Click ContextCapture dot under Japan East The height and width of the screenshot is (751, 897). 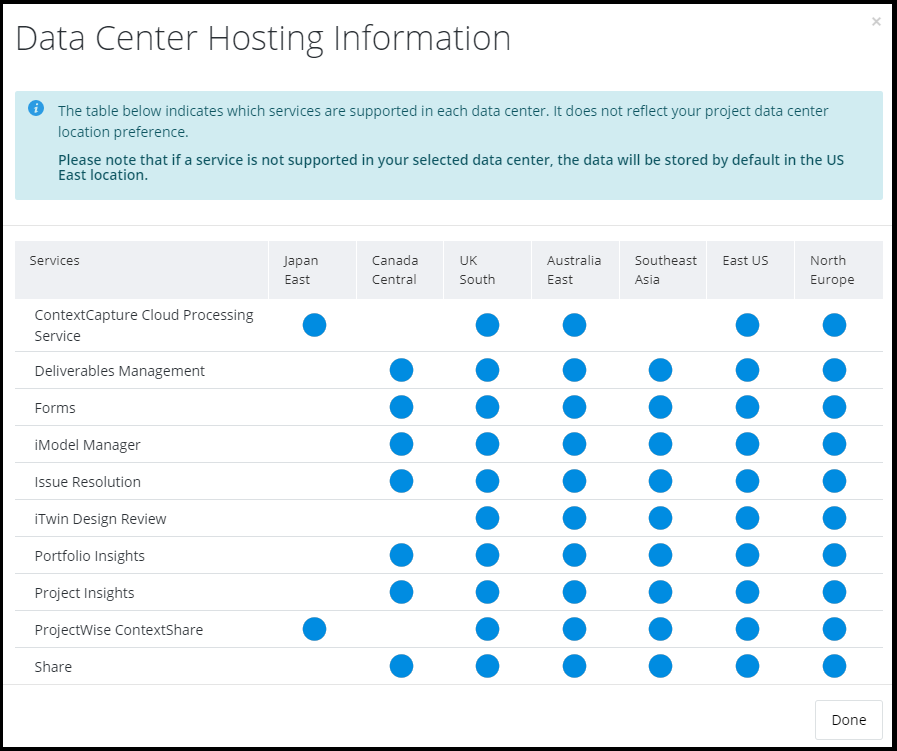click(314, 325)
